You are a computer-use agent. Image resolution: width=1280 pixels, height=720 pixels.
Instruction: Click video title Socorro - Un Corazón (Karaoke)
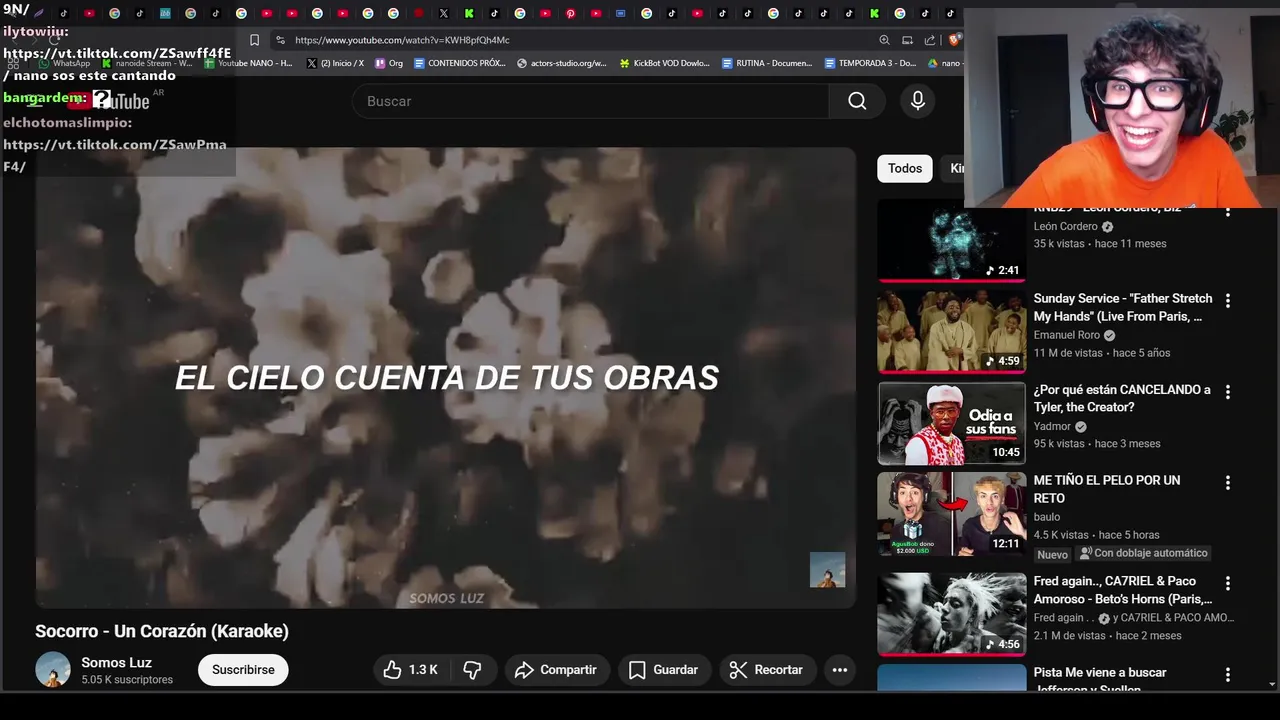[162, 631]
